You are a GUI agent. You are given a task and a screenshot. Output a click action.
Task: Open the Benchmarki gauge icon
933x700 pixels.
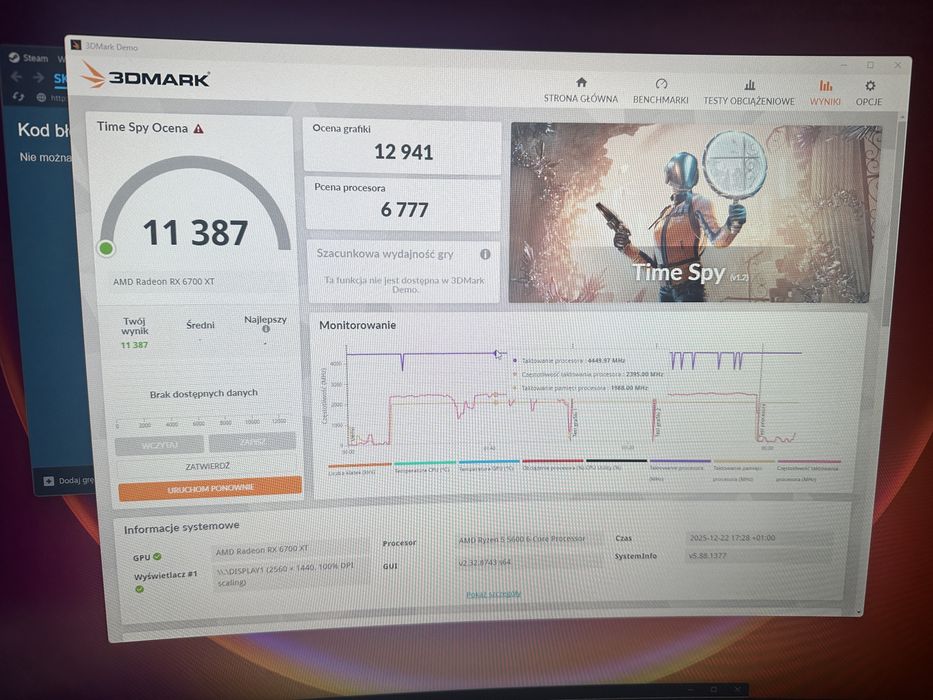pos(661,84)
